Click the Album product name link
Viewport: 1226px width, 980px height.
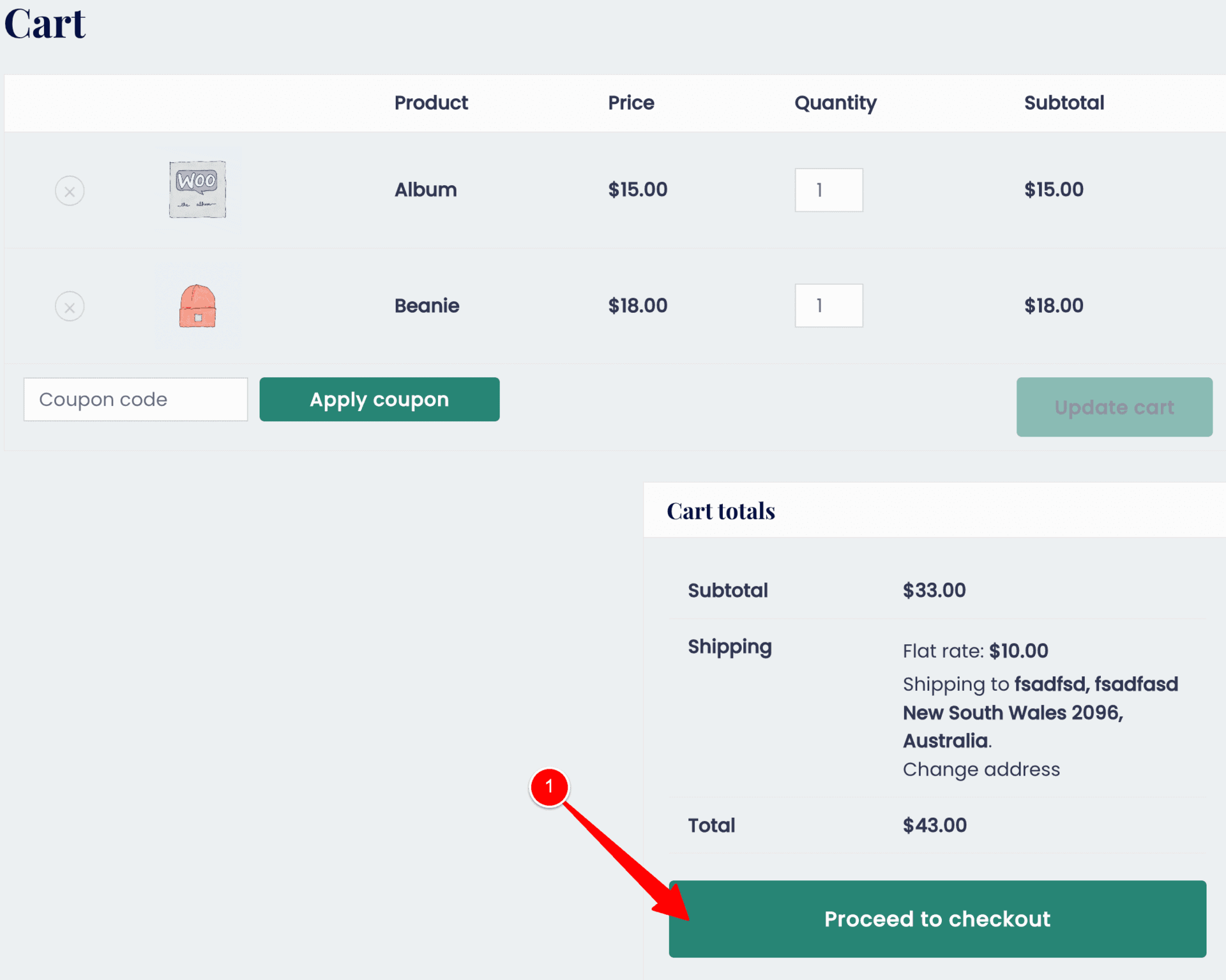point(425,190)
